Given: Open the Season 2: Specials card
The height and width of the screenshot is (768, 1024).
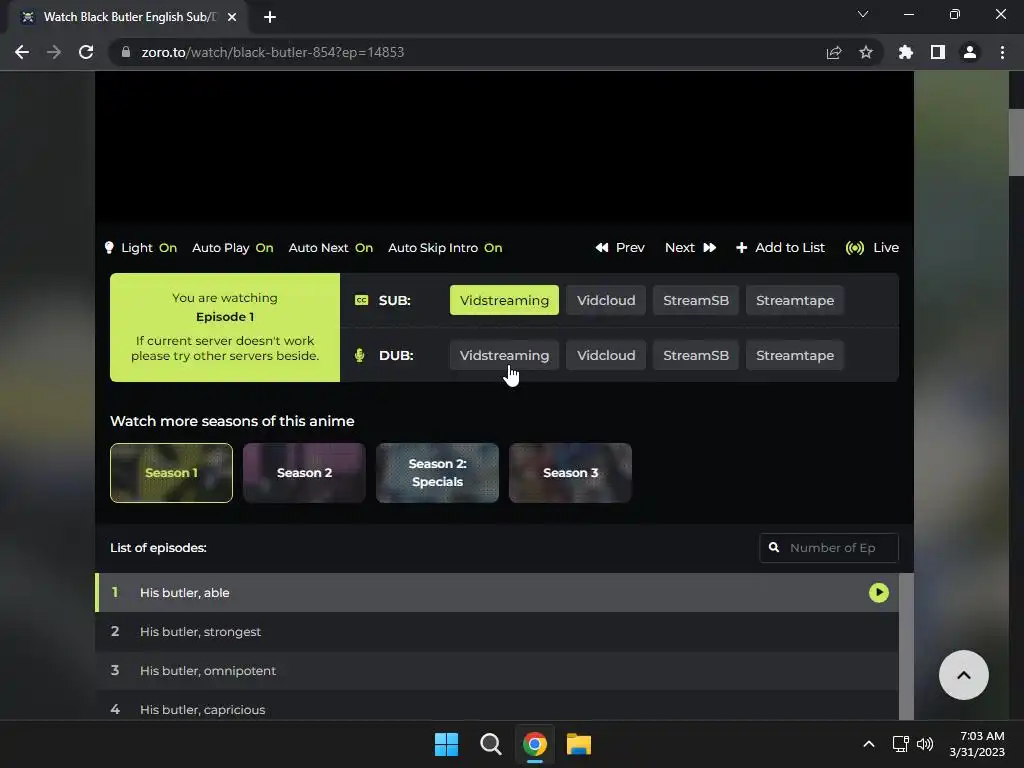Looking at the screenshot, I should click(438, 473).
